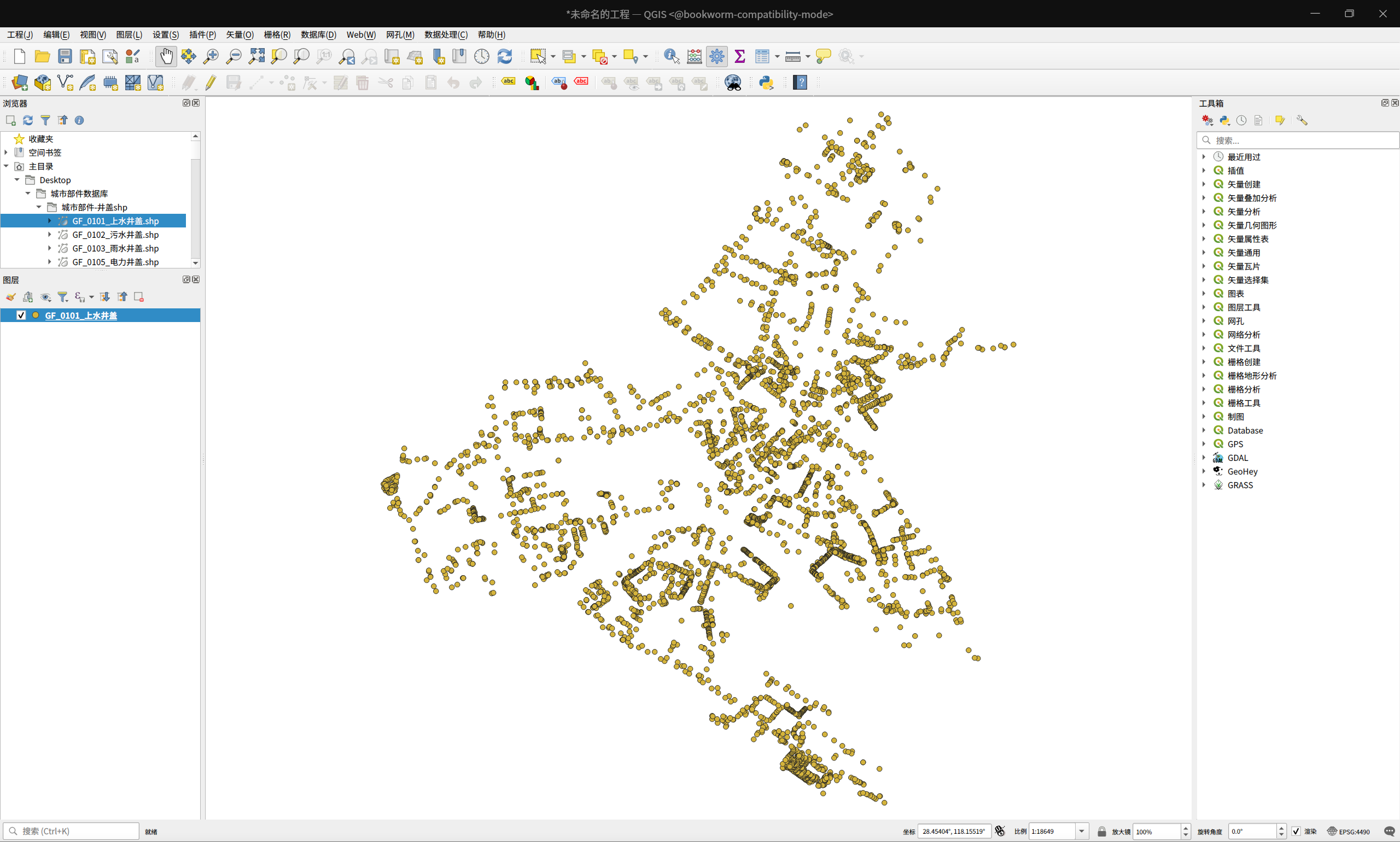Click the New Project blank page icon
Viewport: 1400px width, 842px height.
click(19, 56)
